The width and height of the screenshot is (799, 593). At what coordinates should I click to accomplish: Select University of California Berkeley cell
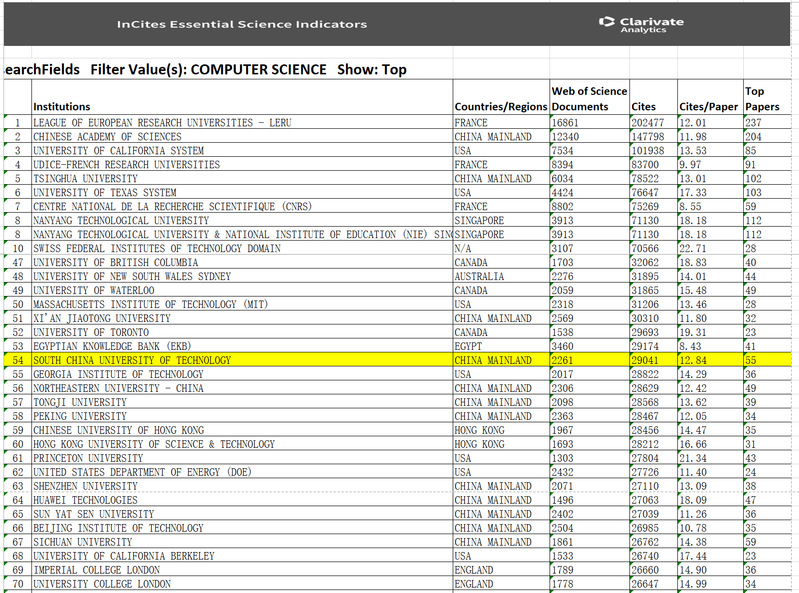242,556
